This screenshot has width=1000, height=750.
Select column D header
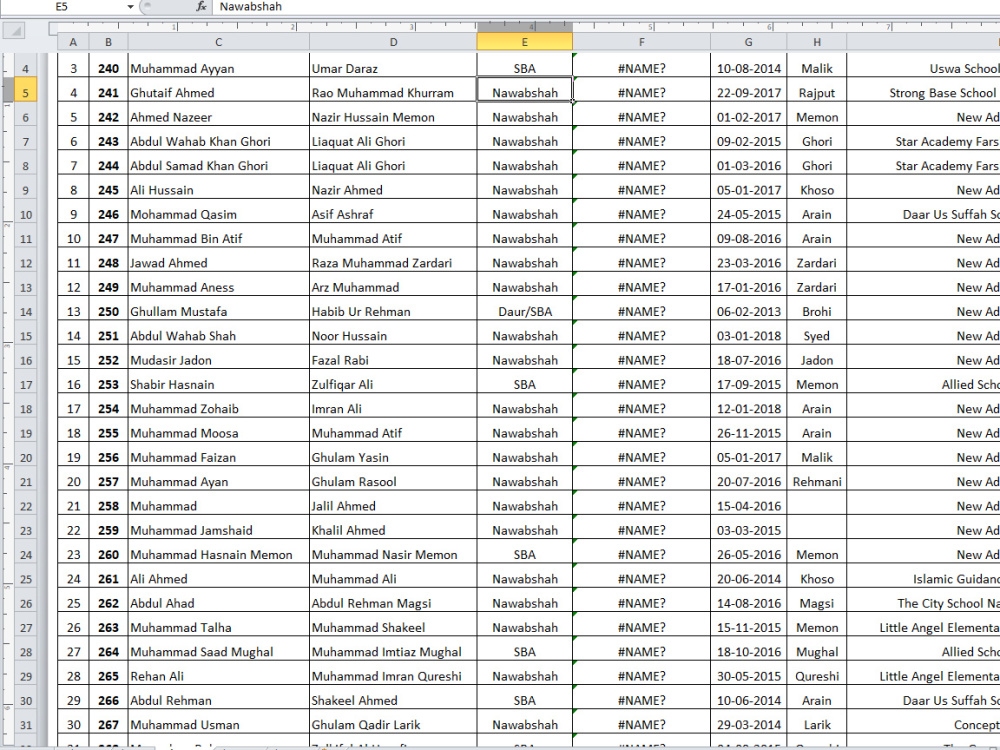pos(393,42)
